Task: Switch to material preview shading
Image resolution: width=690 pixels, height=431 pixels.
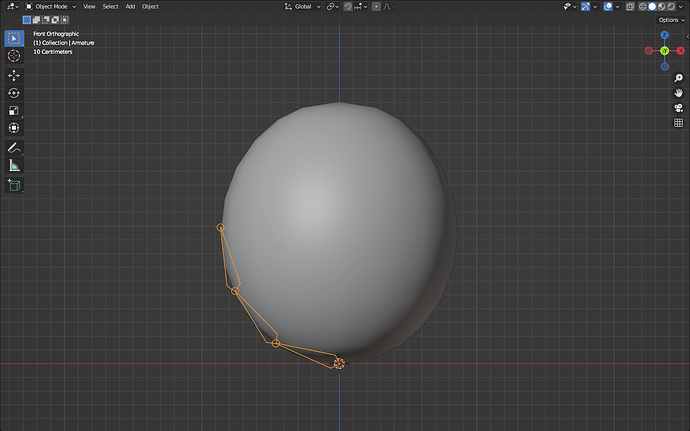Action: 662,7
